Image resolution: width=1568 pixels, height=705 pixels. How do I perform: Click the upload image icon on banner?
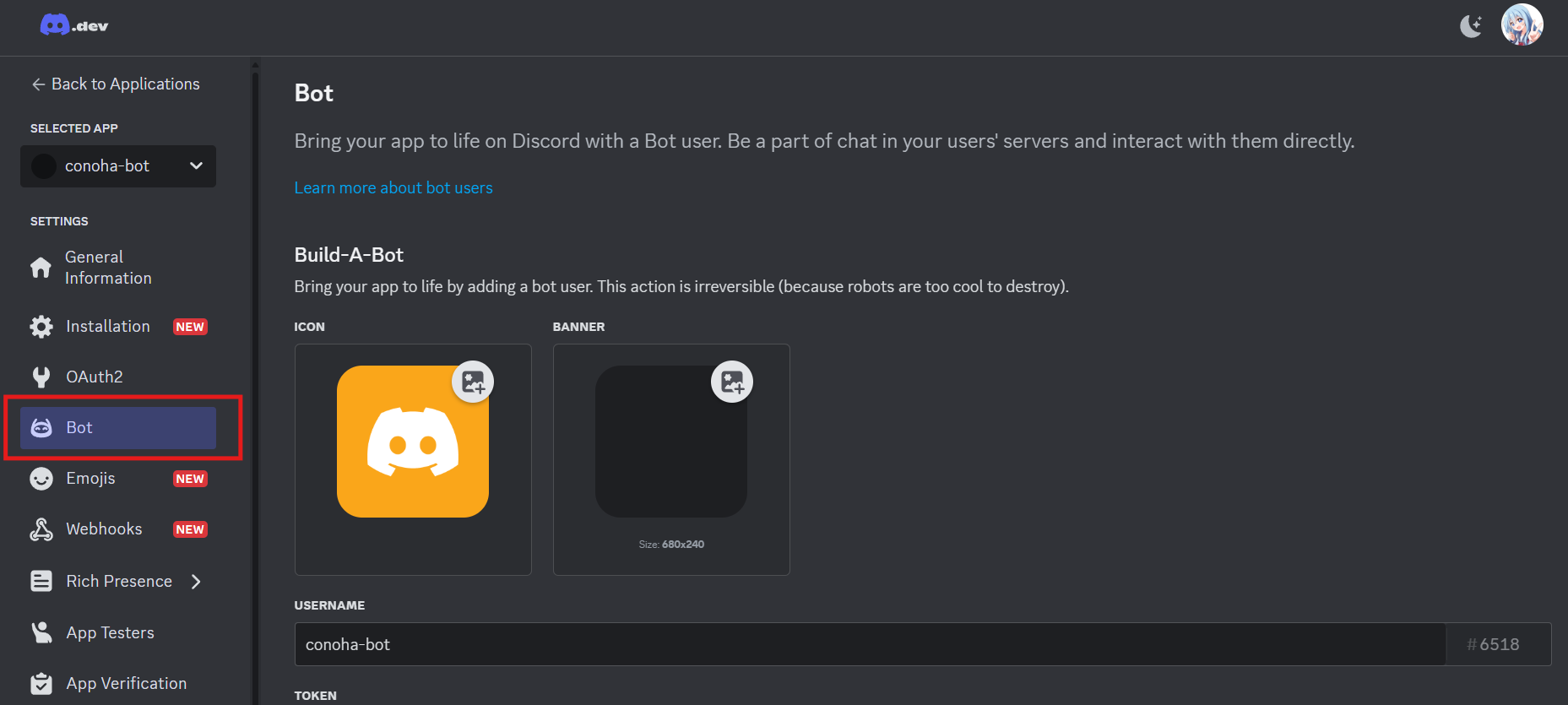tap(732, 382)
